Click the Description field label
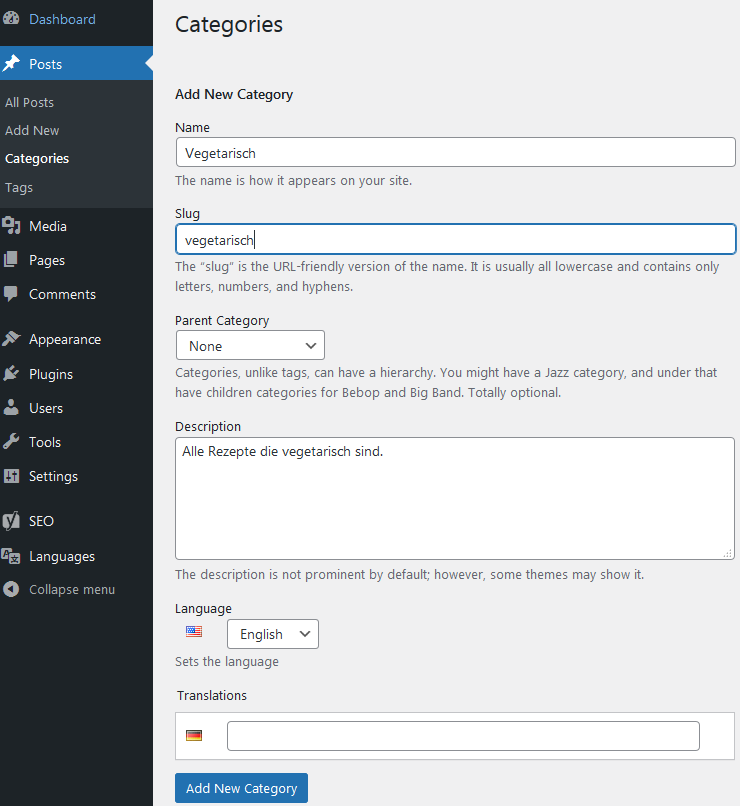 (208, 427)
